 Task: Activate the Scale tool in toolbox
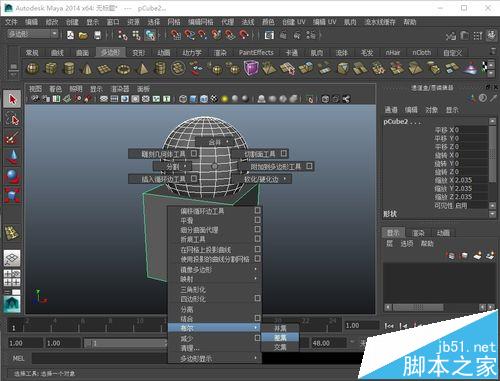[x=12, y=195]
